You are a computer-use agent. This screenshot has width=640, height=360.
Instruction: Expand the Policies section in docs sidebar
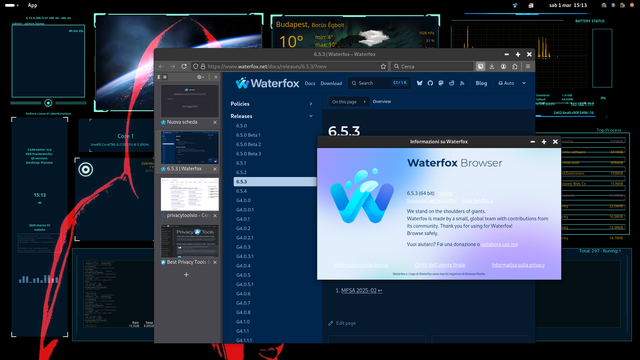[271, 104]
